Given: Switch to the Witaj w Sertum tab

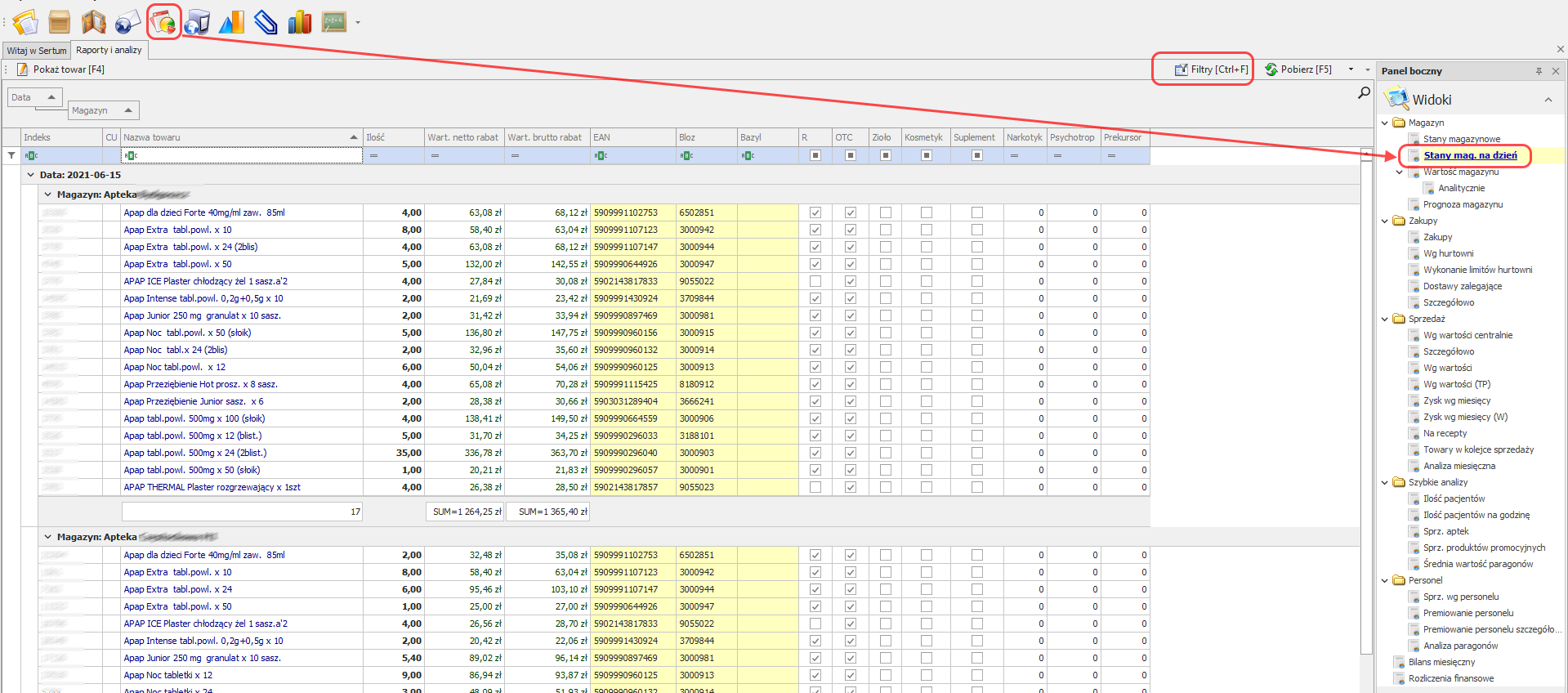Looking at the screenshot, I should 37,51.
